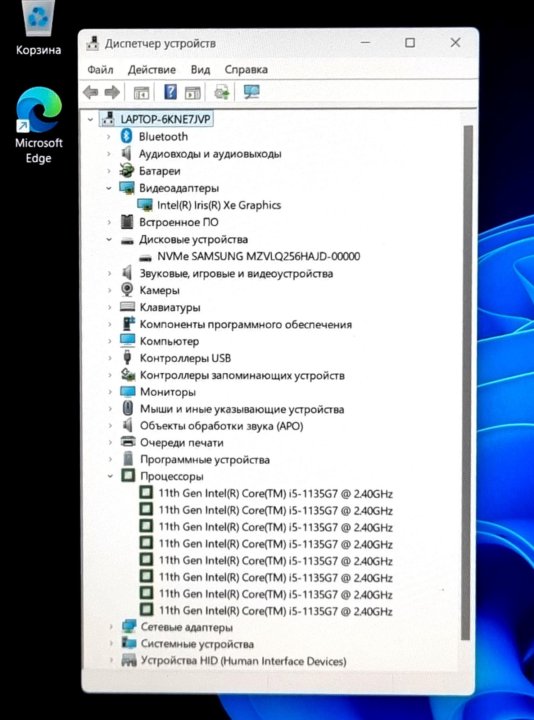
Task: Expand the Сетевые адаптеры category
Action: tap(111, 627)
